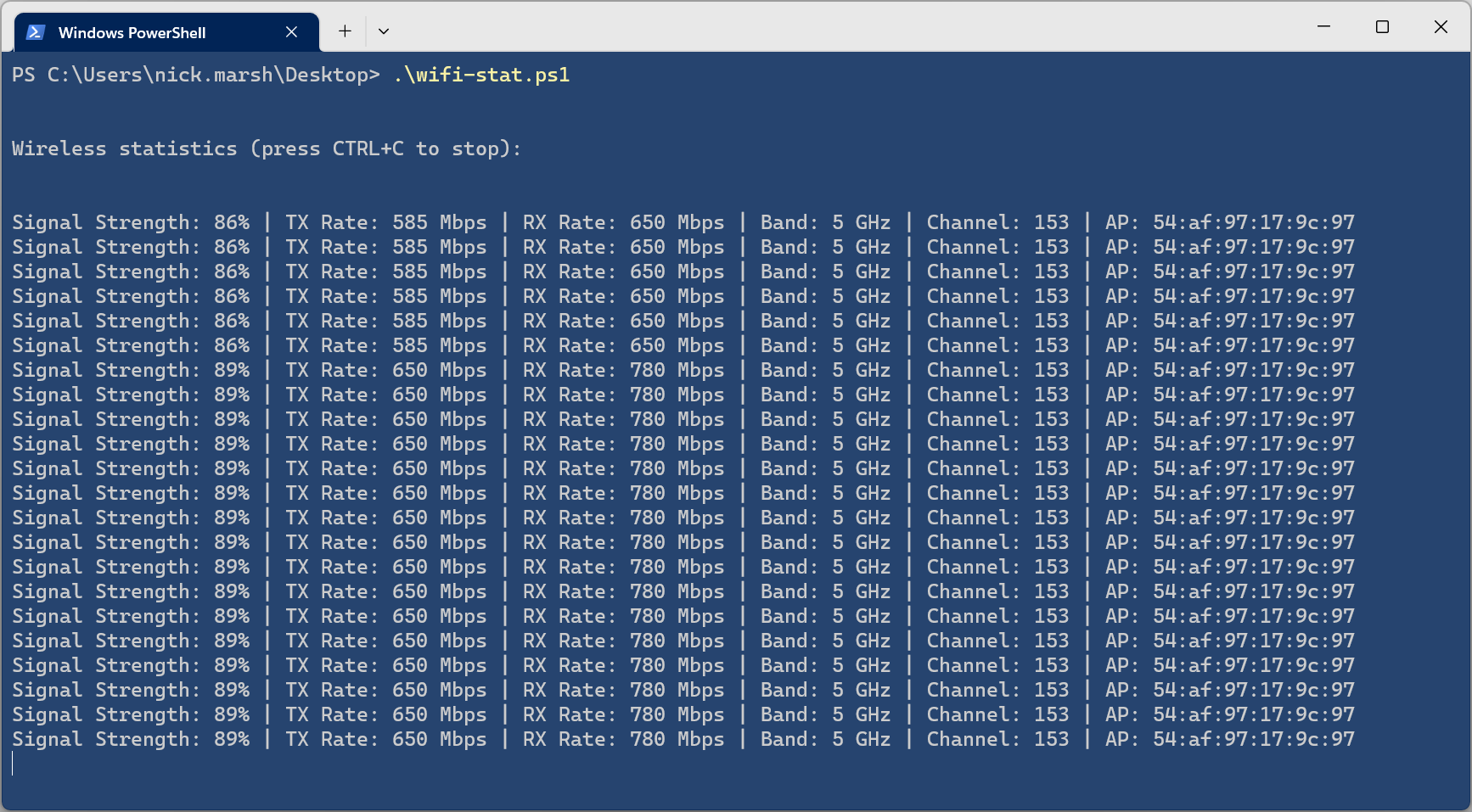The height and width of the screenshot is (812, 1472).
Task: Close the Windows PowerShell tab
Action: (291, 31)
